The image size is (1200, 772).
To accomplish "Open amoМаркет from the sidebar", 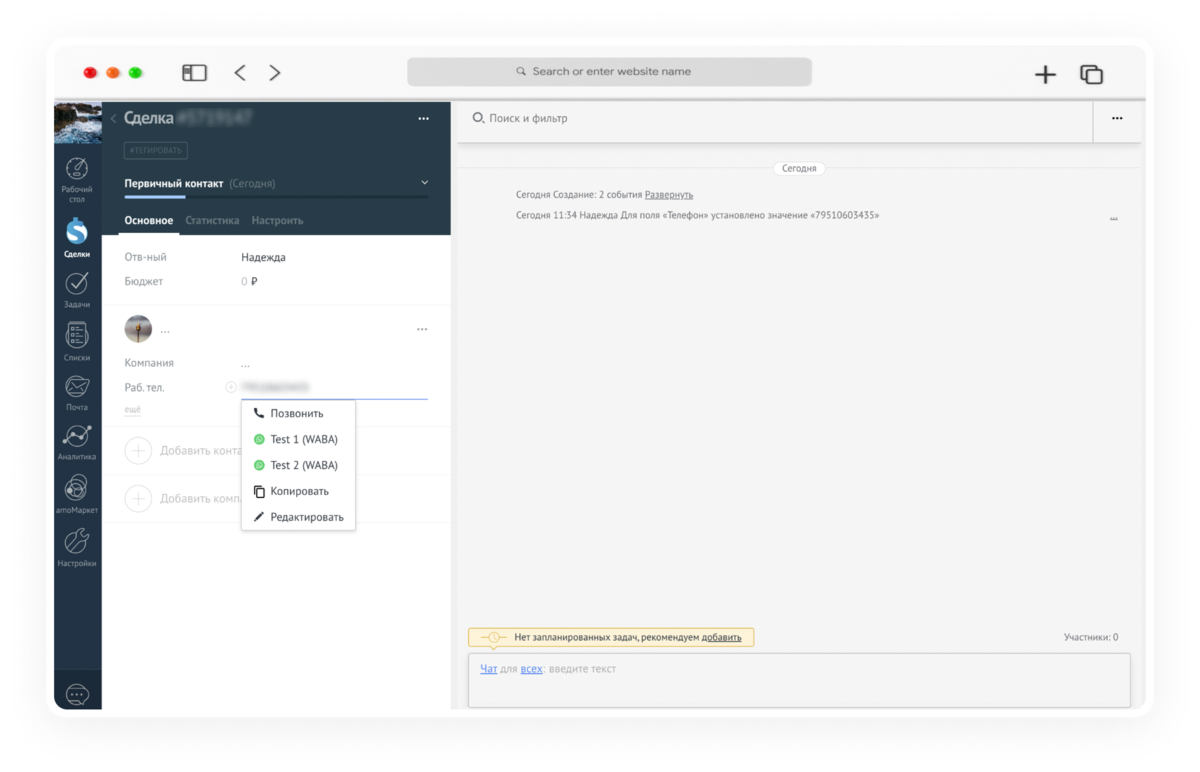I will tap(77, 494).
